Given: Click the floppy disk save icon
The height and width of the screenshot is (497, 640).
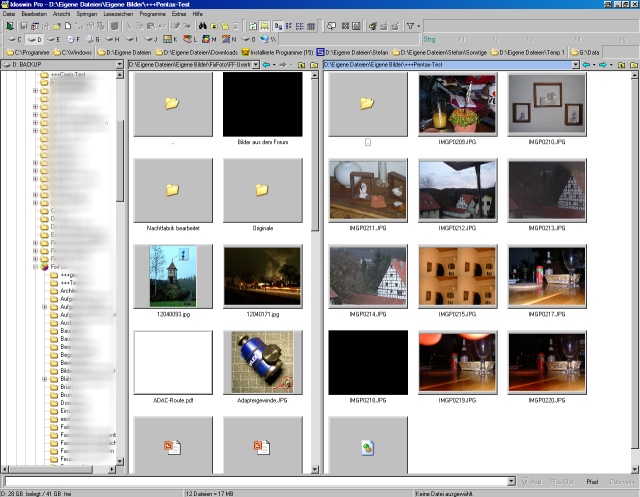Looking at the screenshot, I should tap(24, 26).
